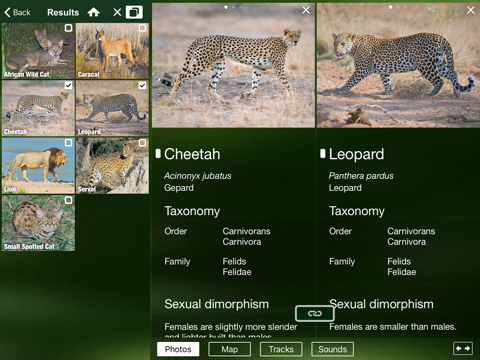Click Cheetah's Sexual dimorphism heading
480x360 pixels.
coord(216,304)
